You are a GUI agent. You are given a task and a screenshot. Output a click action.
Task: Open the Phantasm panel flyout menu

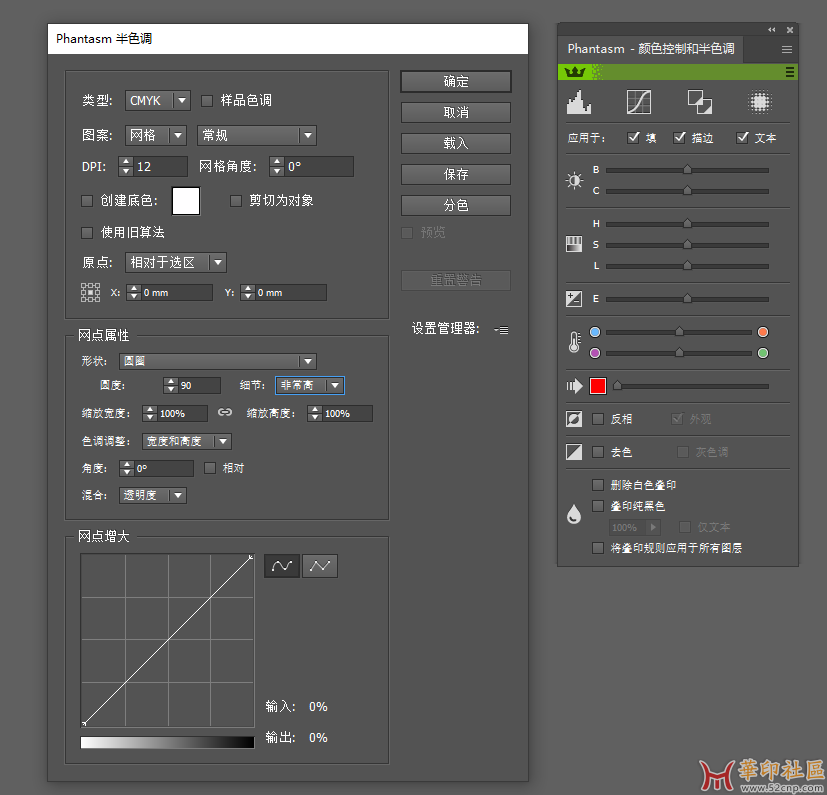(x=786, y=49)
